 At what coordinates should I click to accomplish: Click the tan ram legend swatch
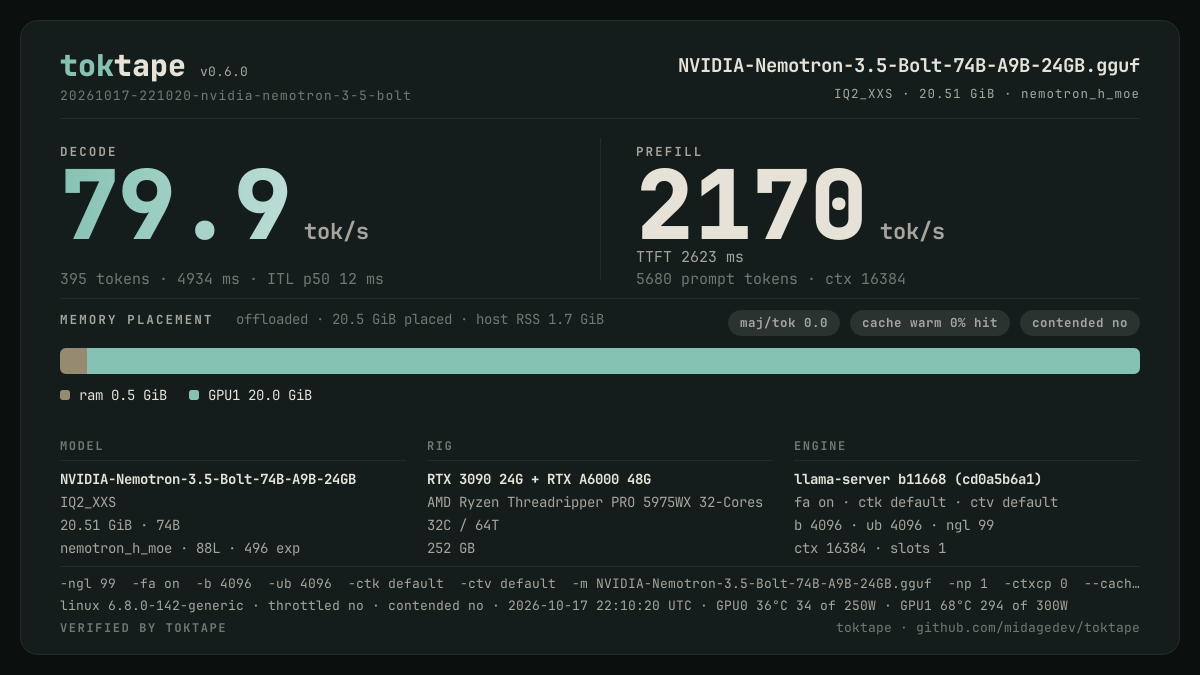(x=65, y=395)
